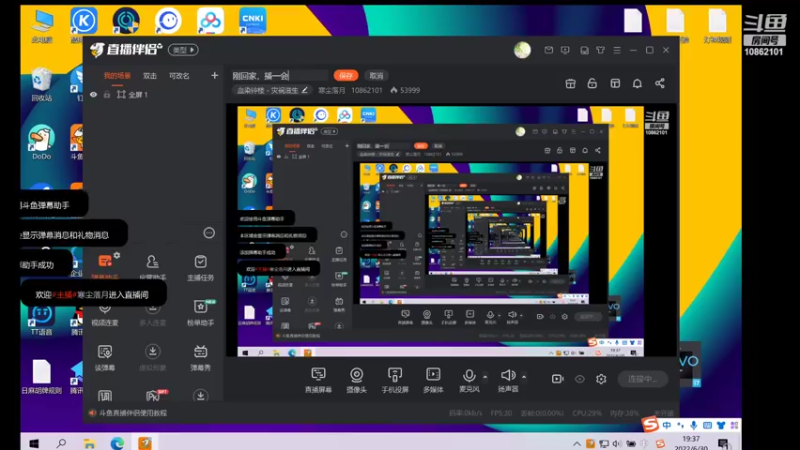The height and width of the screenshot is (450, 800).
Task: Click the layout panel icon above preview
Action: click(615, 83)
